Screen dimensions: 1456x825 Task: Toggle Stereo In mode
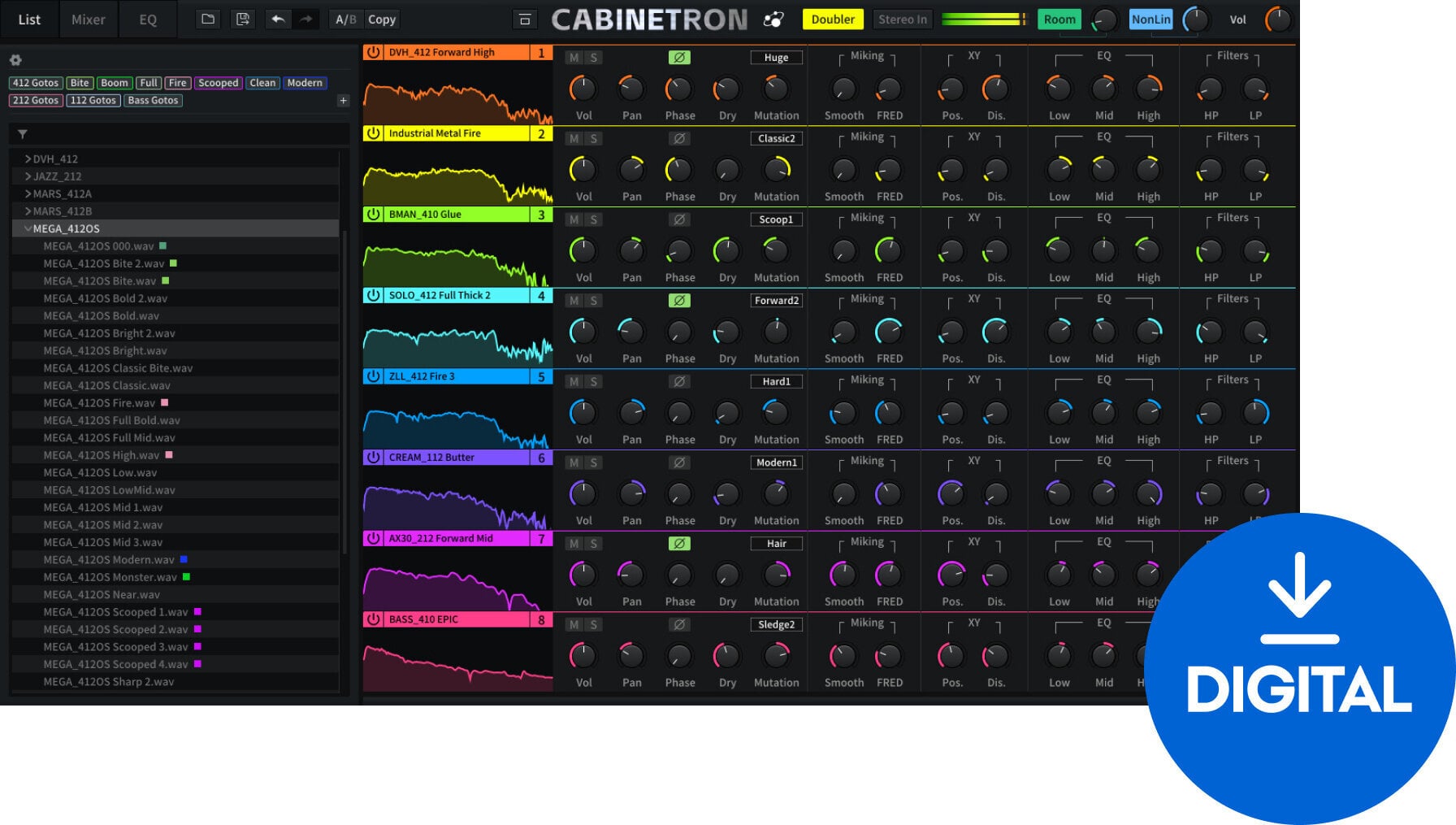902,19
